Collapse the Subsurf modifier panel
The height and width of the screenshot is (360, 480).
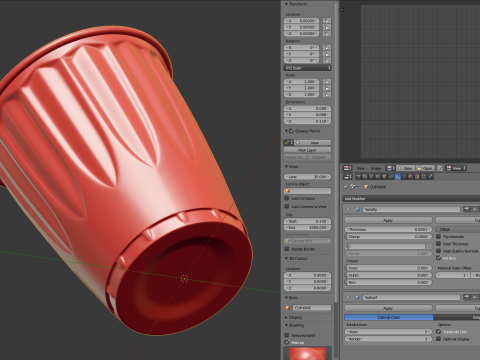coord(348,297)
